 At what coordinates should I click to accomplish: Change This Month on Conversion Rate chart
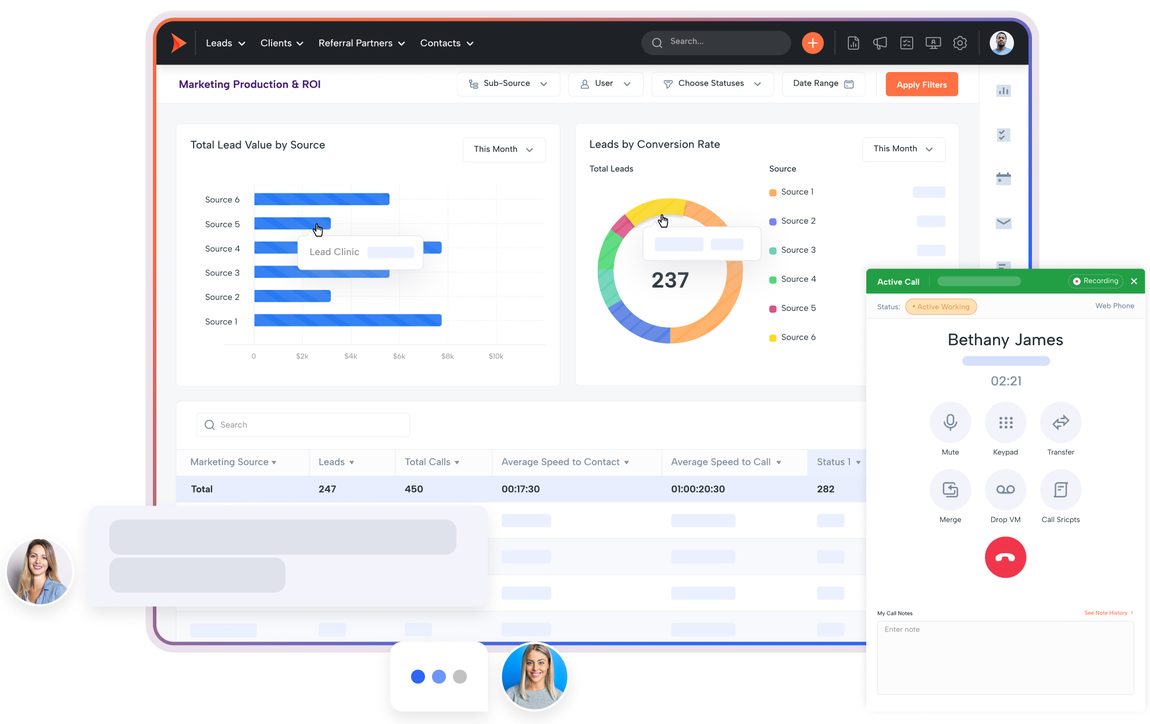tap(904, 149)
